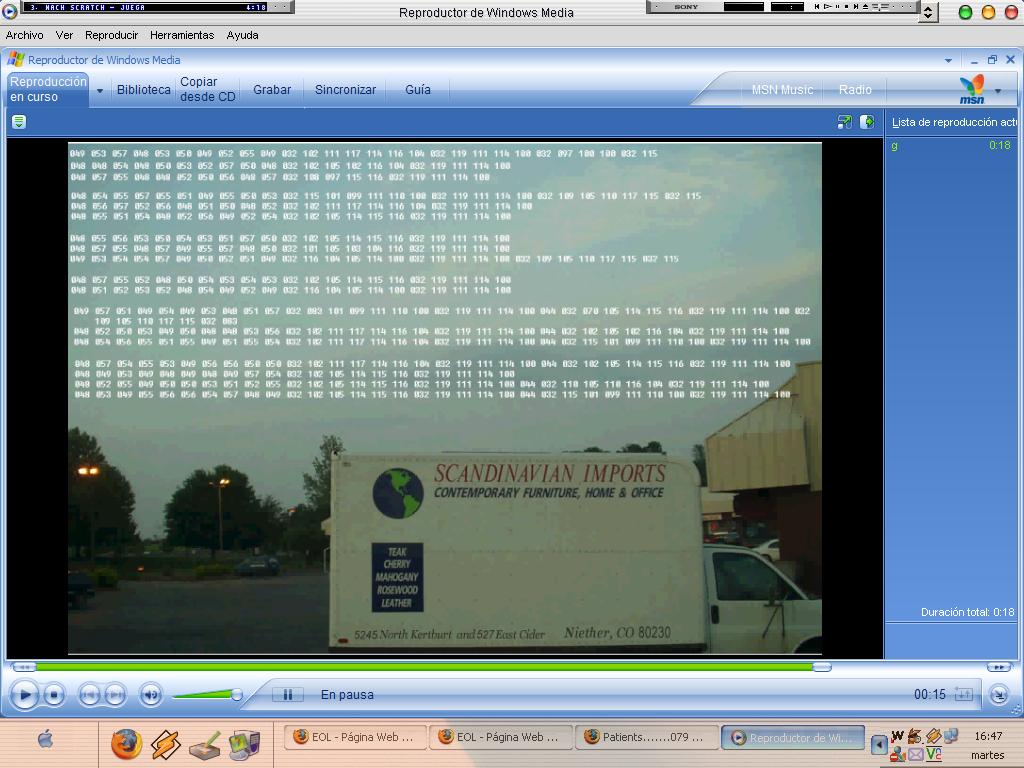1024x768 pixels.
Task: Open the Guía tab
Action: [418, 89]
